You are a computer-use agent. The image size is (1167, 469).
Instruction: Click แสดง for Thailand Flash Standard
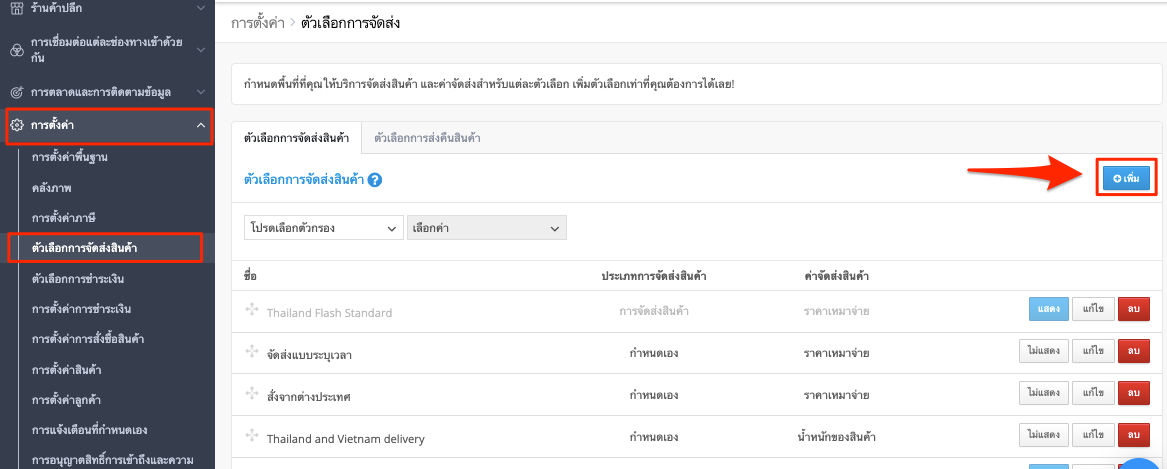1049,308
